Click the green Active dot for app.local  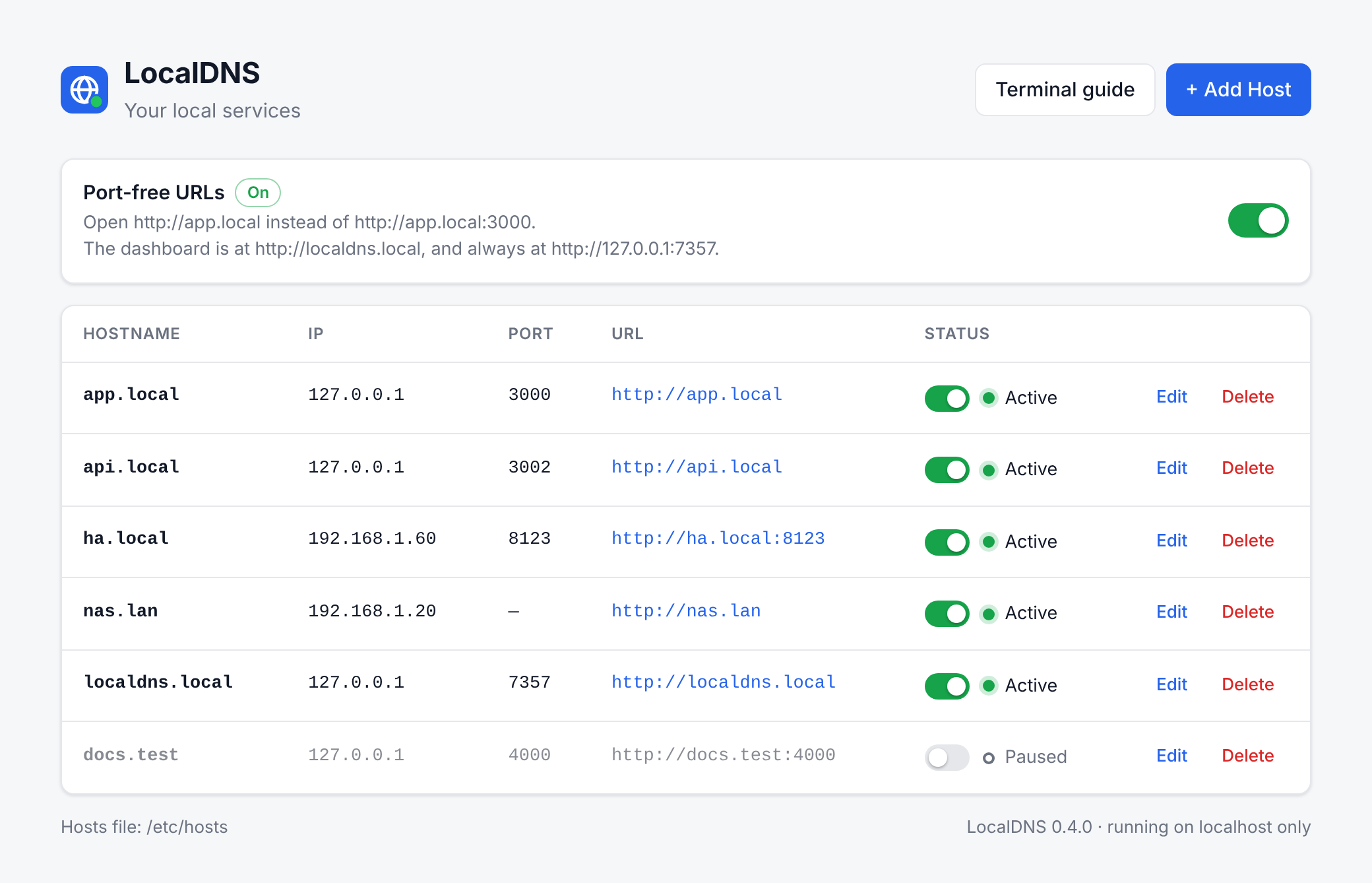pos(988,398)
